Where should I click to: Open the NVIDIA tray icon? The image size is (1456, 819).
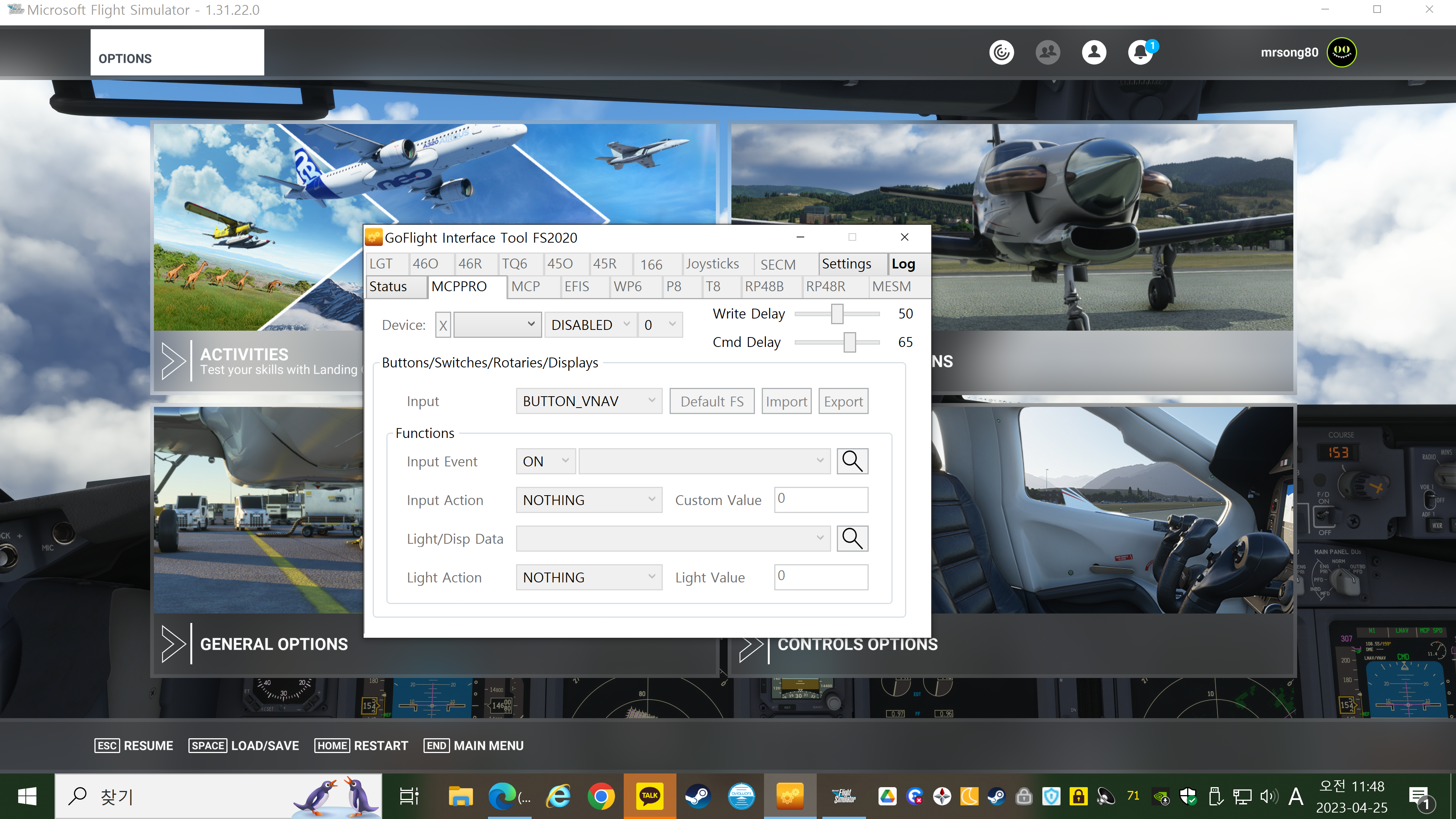click(x=1161, y=796)
